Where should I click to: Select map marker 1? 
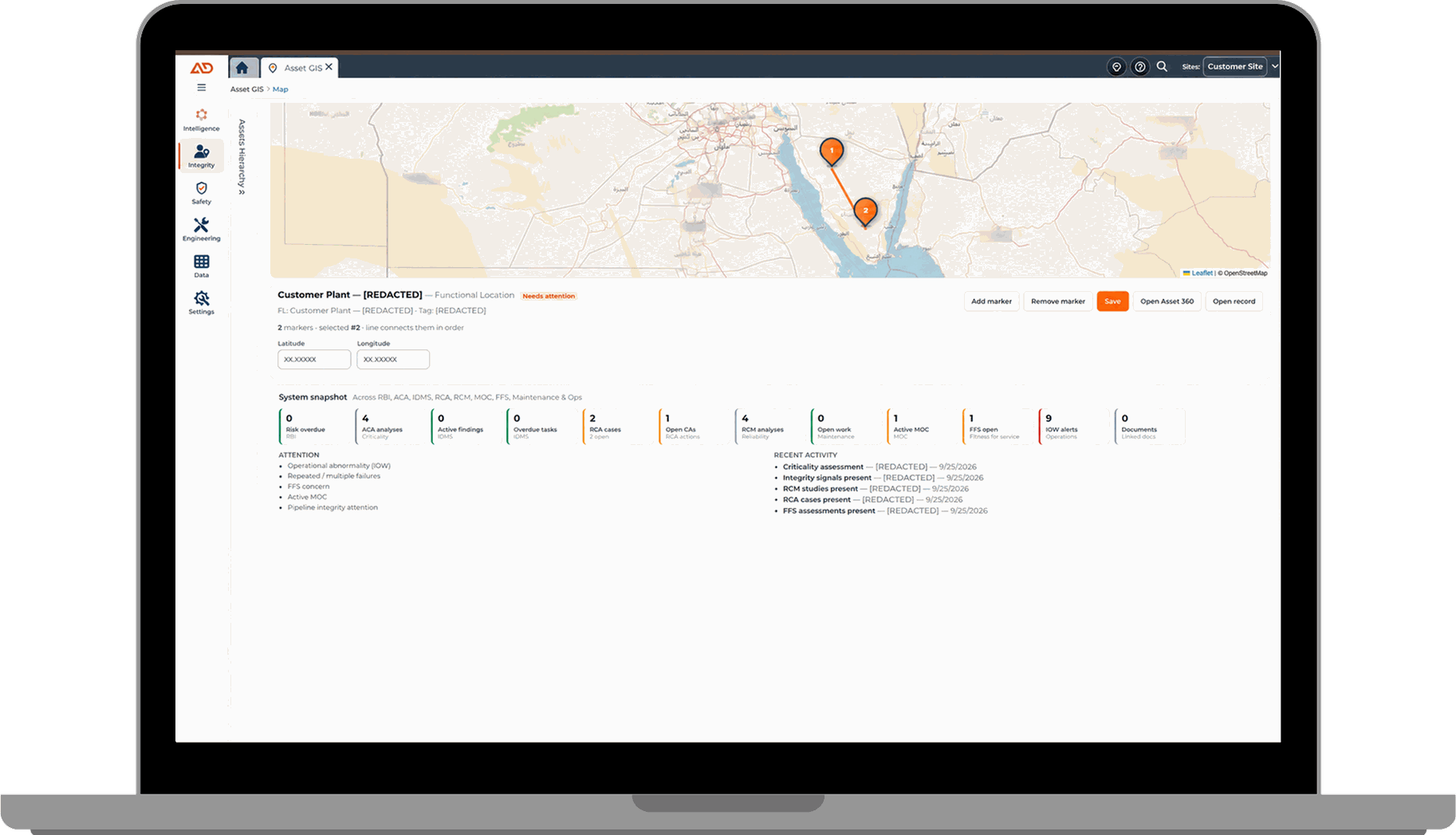point(832,151)
